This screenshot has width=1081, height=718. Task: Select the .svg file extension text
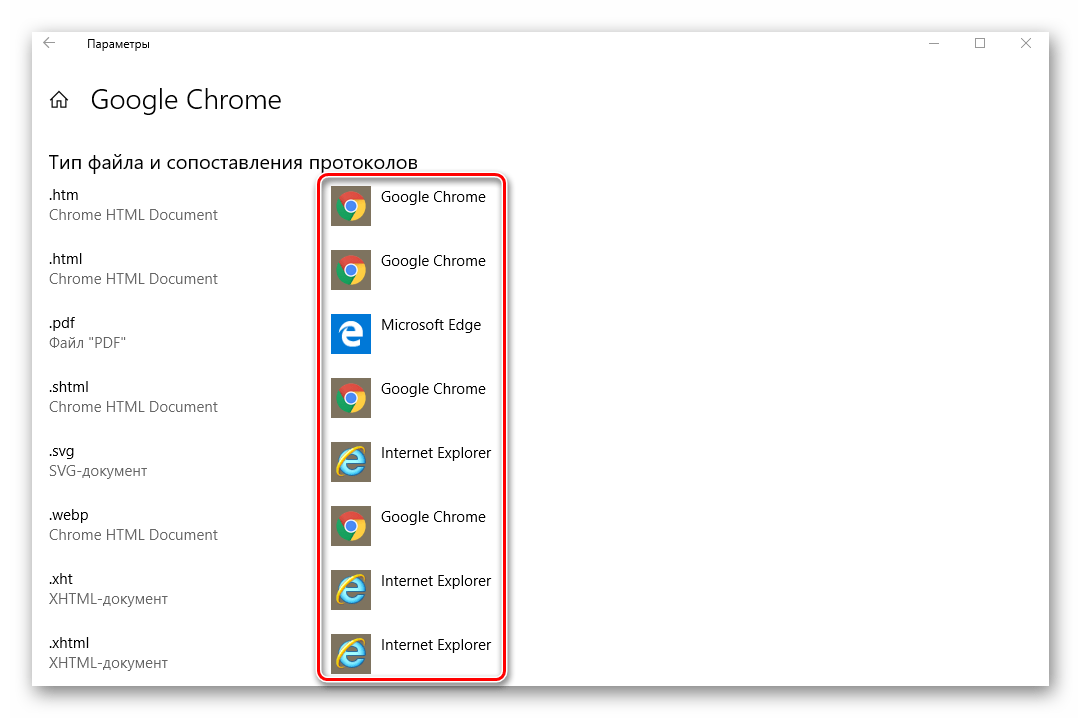point(61,452)
